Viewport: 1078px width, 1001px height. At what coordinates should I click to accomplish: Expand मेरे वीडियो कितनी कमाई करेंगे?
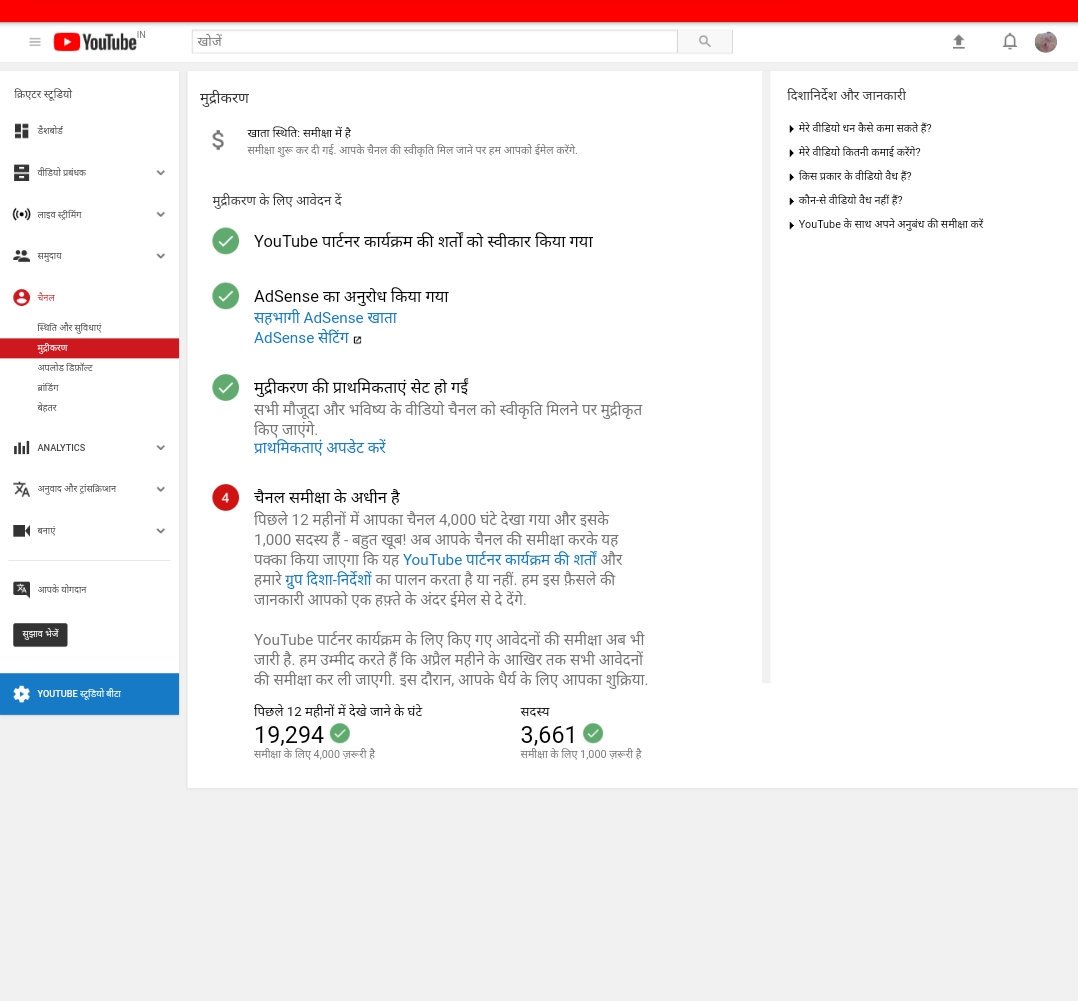coord(855,152)
